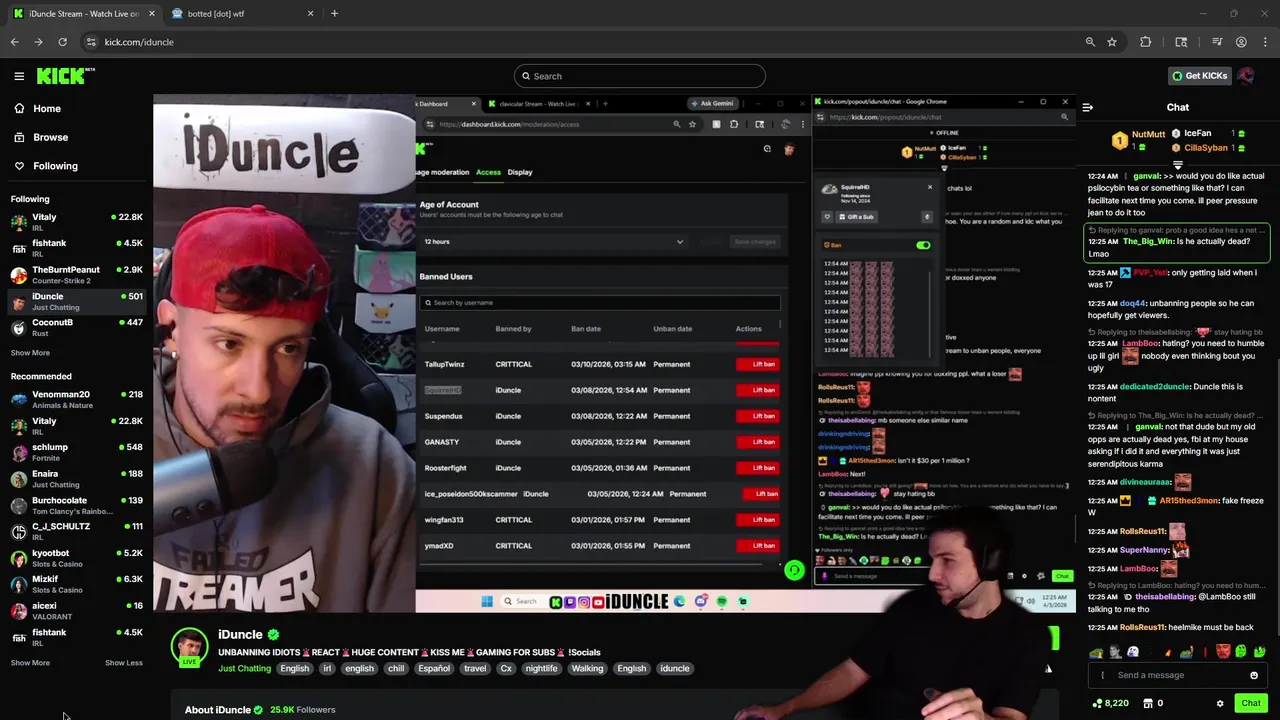Select the irl stream tag
Image resolution: width=1280 pixels, height=720 pixels.
tap(326, 669)
